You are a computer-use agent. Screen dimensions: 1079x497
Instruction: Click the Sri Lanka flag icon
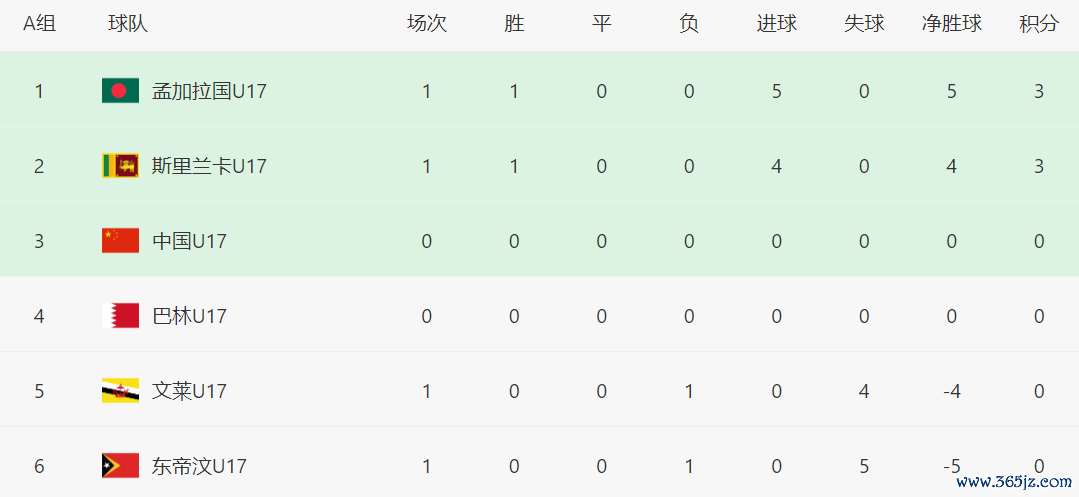pos(120,166)
